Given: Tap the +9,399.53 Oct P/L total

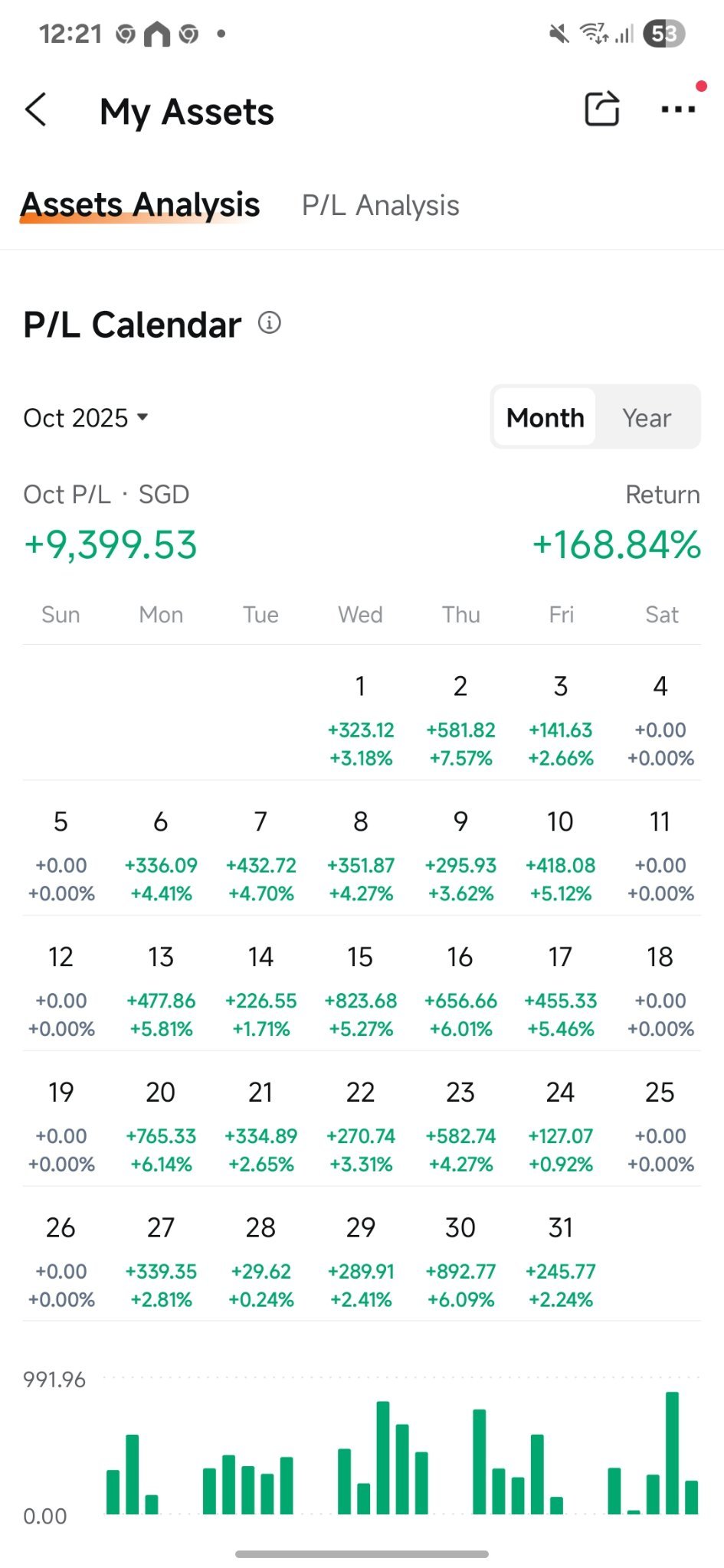Looking at the screenshot, I should 111,545.
